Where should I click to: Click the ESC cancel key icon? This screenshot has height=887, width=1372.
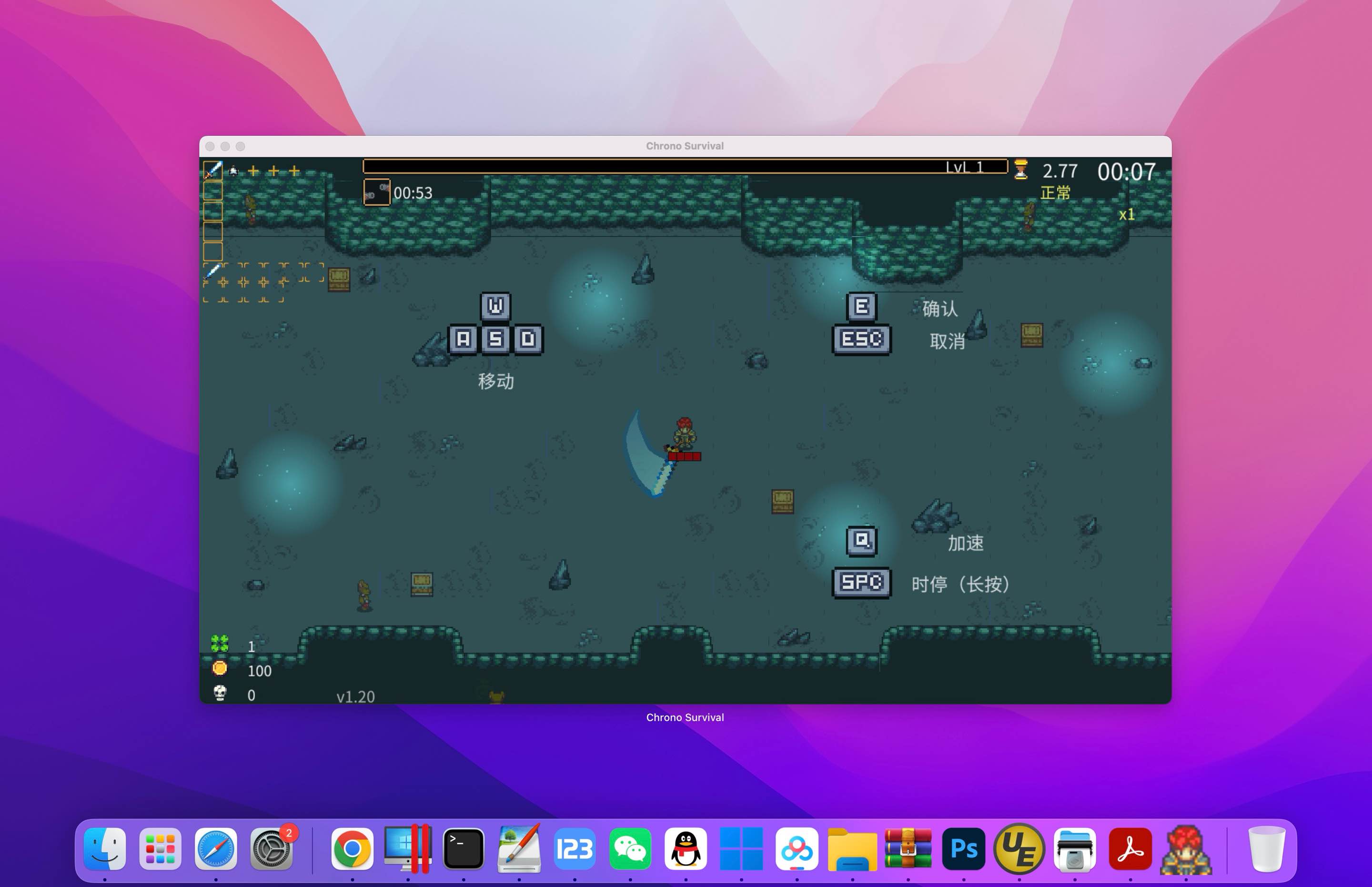[x=862, y=339]
